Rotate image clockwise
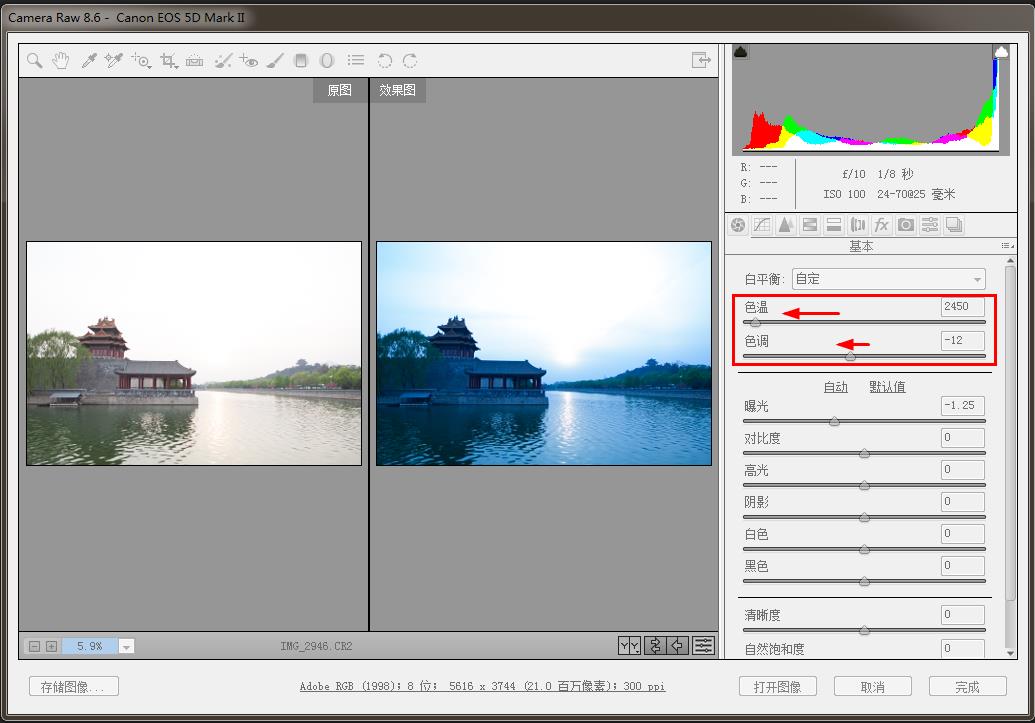Viewport: 1035px width, 723px height. click(410, 61)
